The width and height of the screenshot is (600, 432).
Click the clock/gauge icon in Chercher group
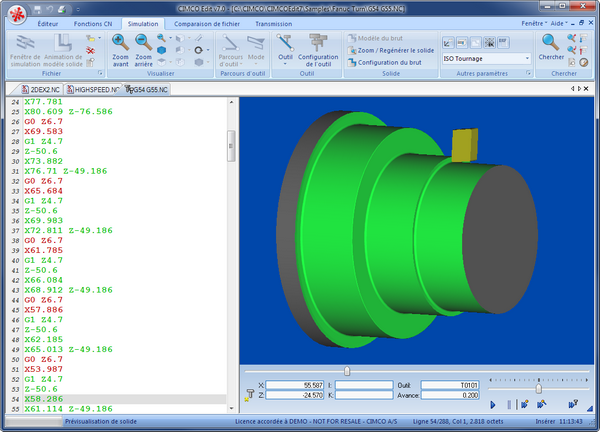coord(584,62)
